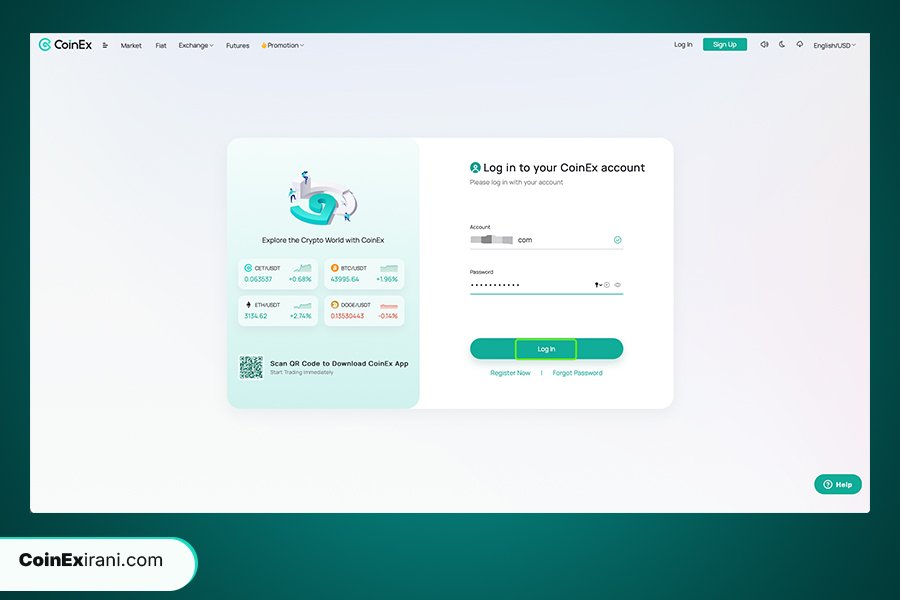Click the download app icon in header
The width and height of the screenshot is (900, 600).
click(799, 44)
